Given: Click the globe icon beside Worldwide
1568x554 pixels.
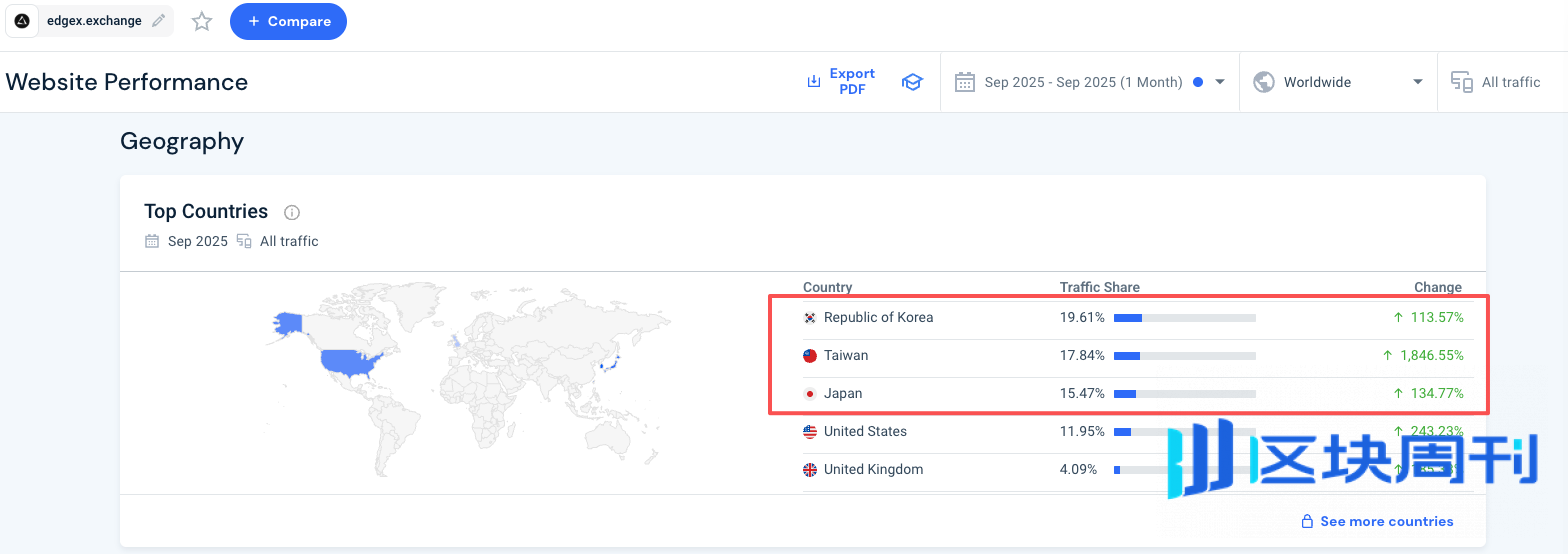Looking at the screenshot, I should (1264, 82).
